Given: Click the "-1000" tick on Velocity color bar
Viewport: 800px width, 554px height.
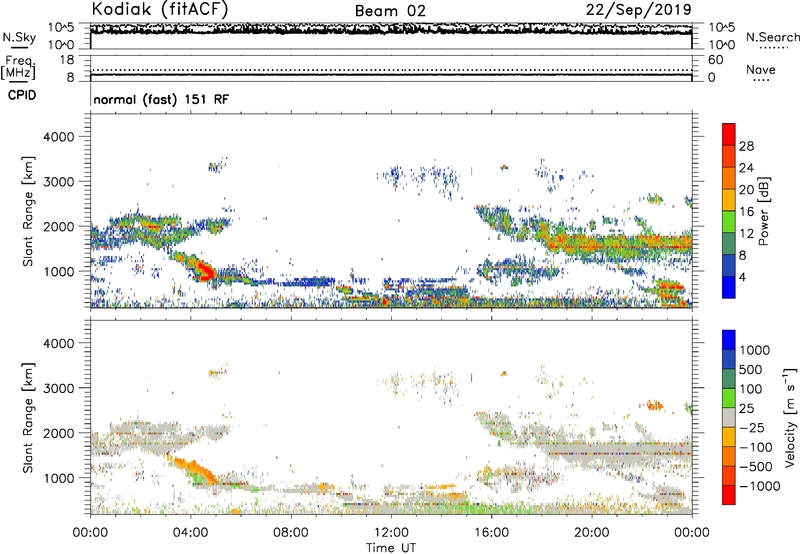Looking at the screenshot, I should coord(759,486).
